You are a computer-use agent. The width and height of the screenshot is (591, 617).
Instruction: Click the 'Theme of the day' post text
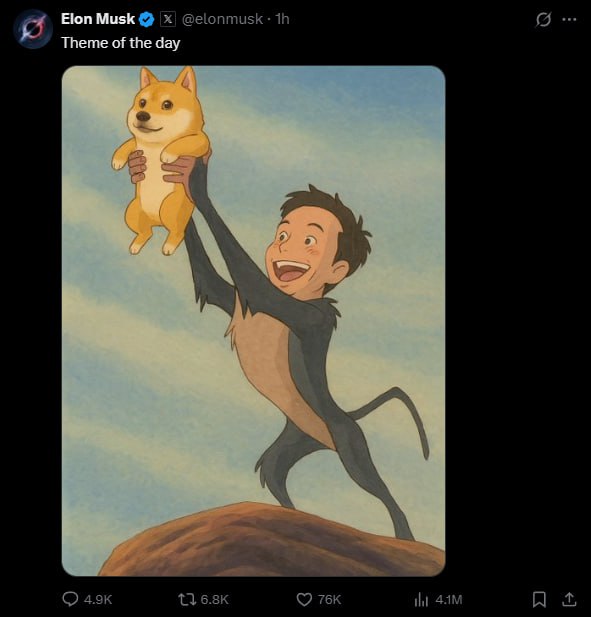121,43
